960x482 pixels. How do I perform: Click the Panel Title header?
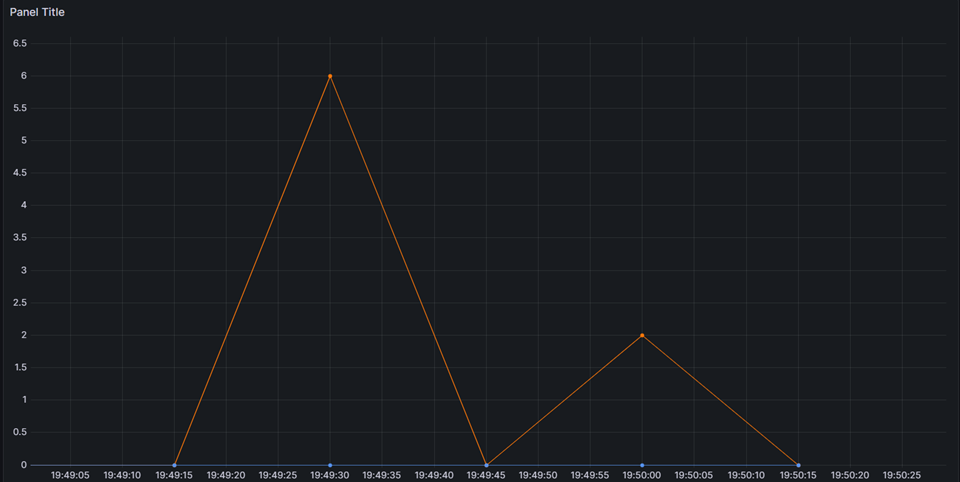[x=37, y=12]
